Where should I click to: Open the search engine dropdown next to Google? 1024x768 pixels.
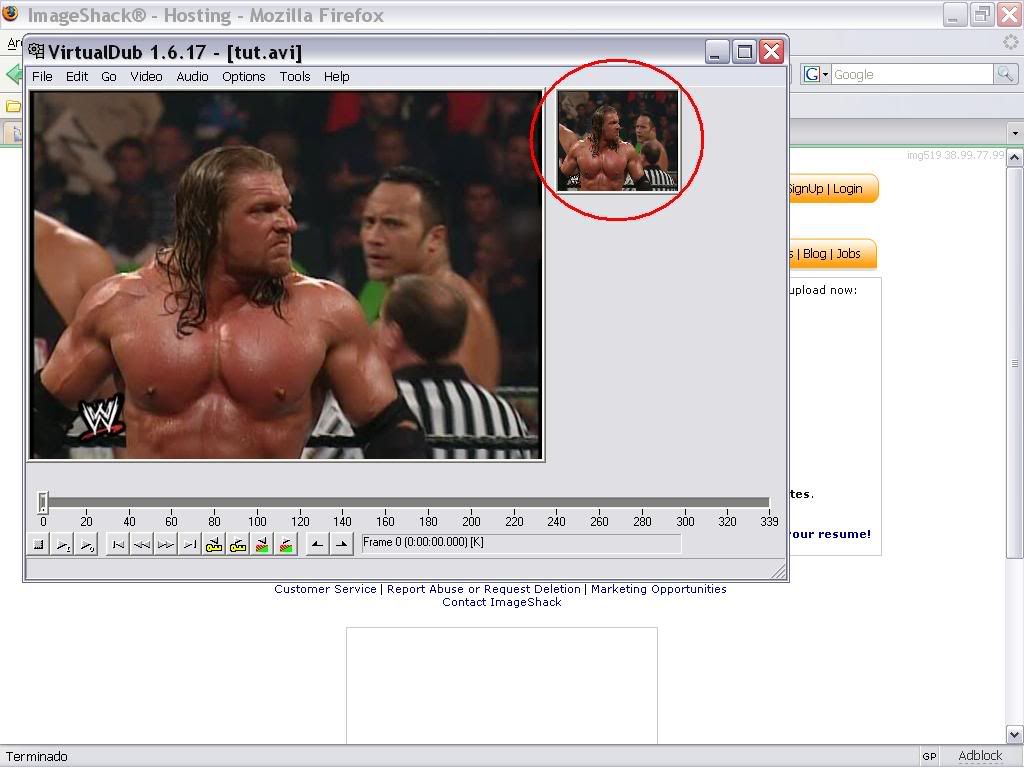pyautogui.click(x=825, y=75)
